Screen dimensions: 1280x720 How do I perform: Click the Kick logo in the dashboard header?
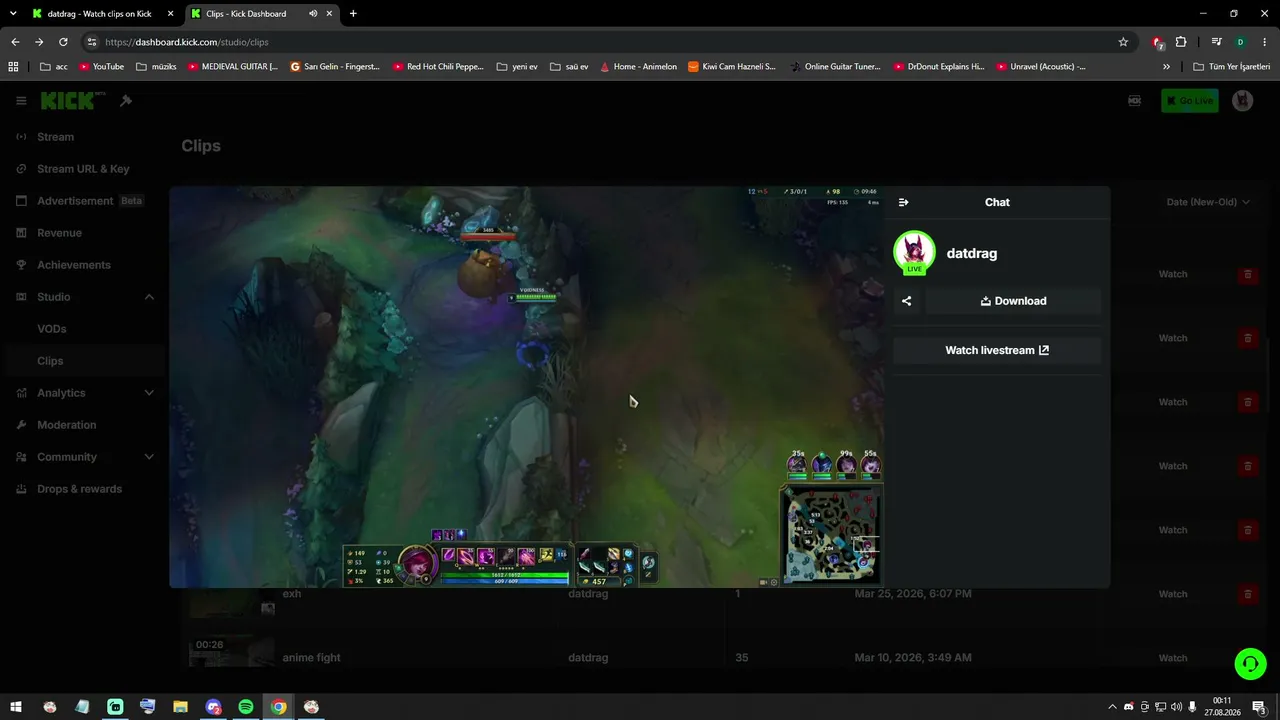pos(72,101)
